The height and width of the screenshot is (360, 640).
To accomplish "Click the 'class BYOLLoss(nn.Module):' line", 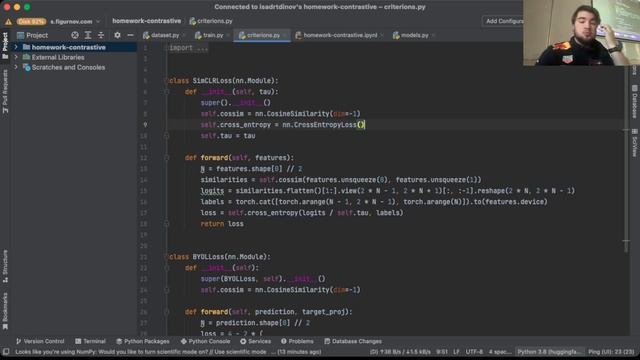I will (219, 257).
